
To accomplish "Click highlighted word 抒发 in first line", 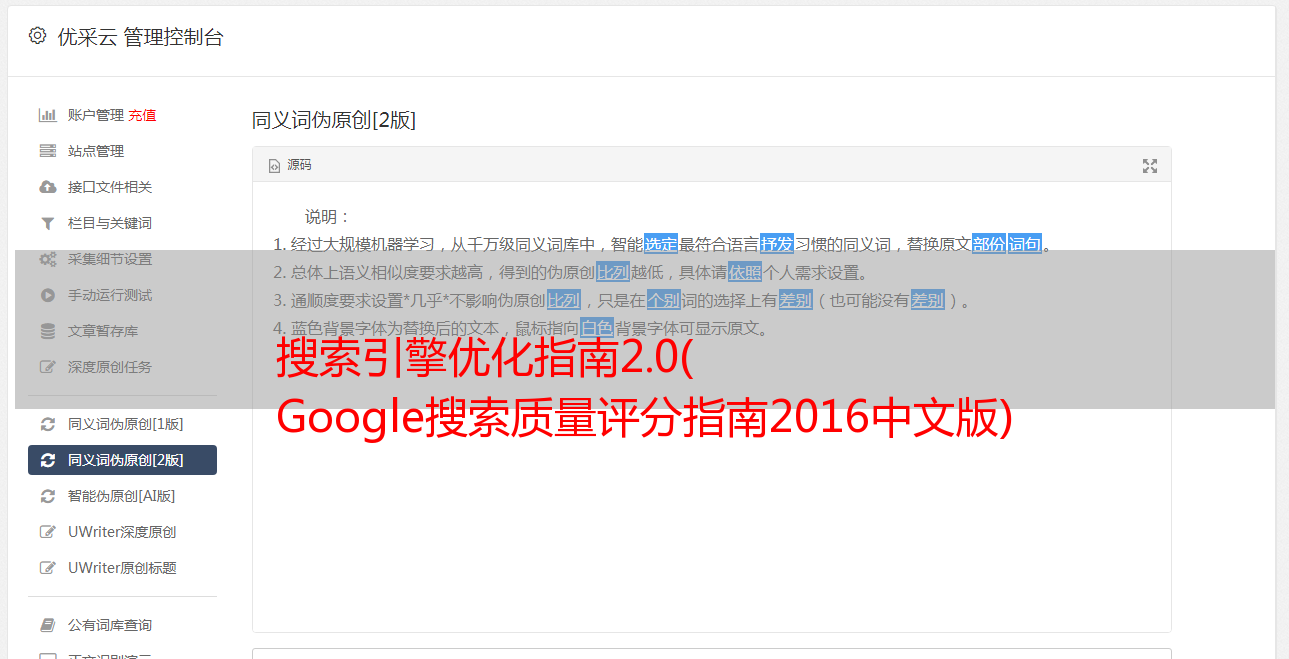I will 777,244.
